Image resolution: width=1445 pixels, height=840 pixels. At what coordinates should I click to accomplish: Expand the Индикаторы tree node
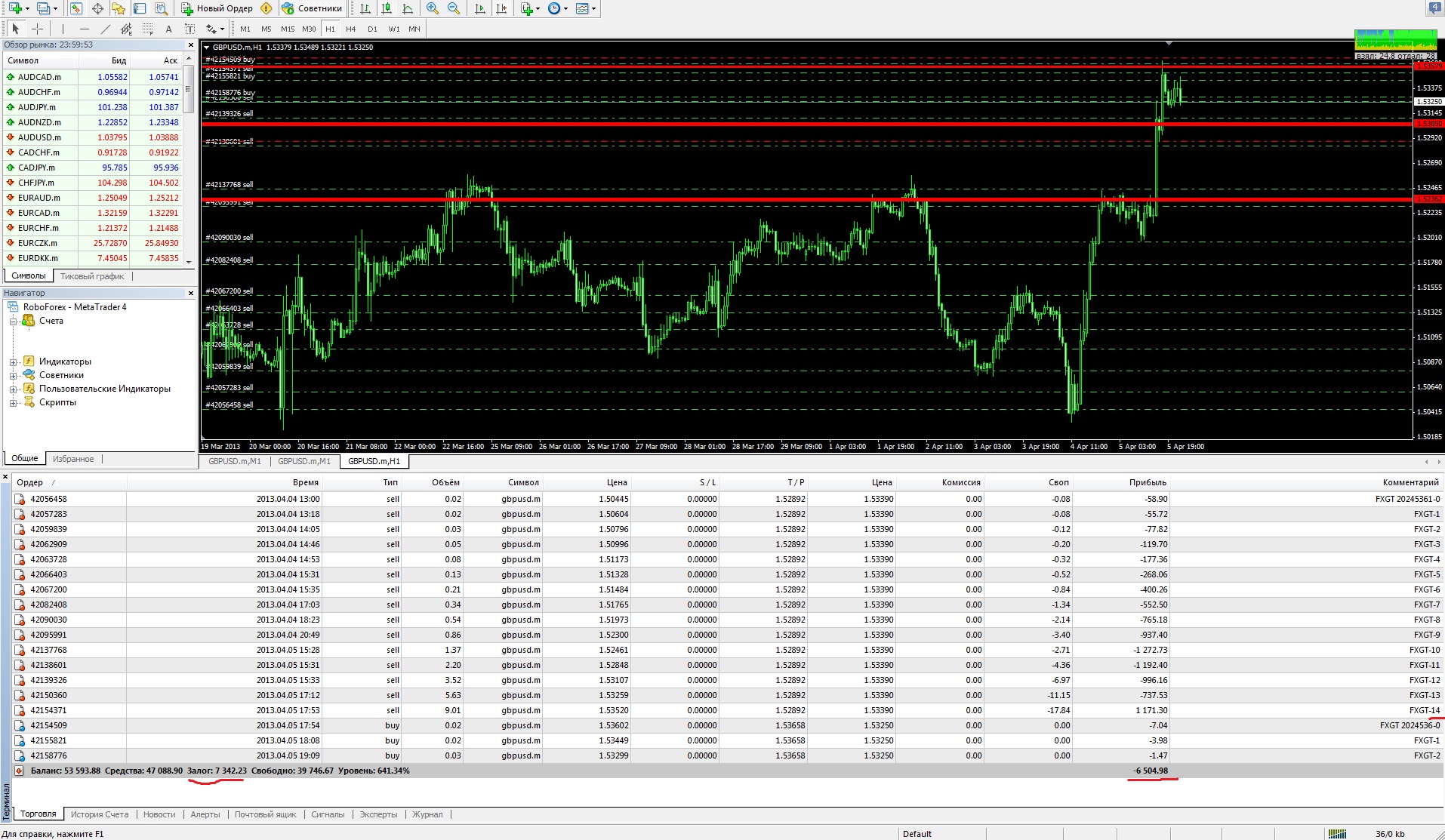tap(13, 362)
